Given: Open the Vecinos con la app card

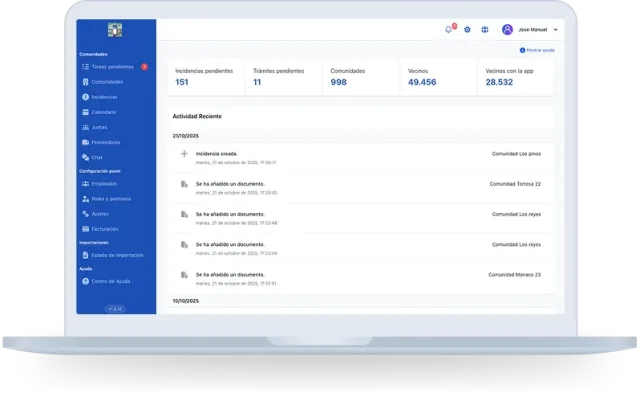Looking at the screenshot, I should pyautogui.click(x=516, y=78).
